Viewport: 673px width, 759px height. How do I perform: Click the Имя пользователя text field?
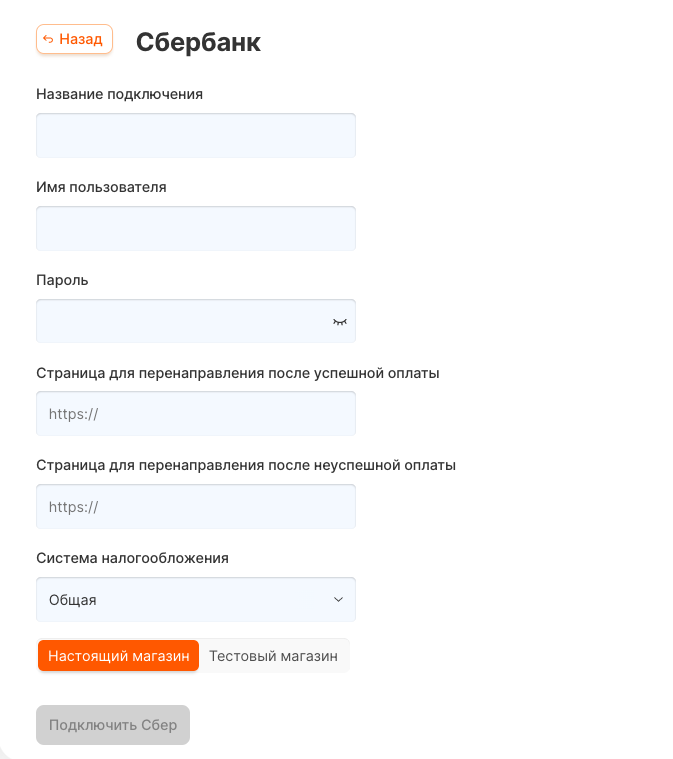tap(195, 228)
